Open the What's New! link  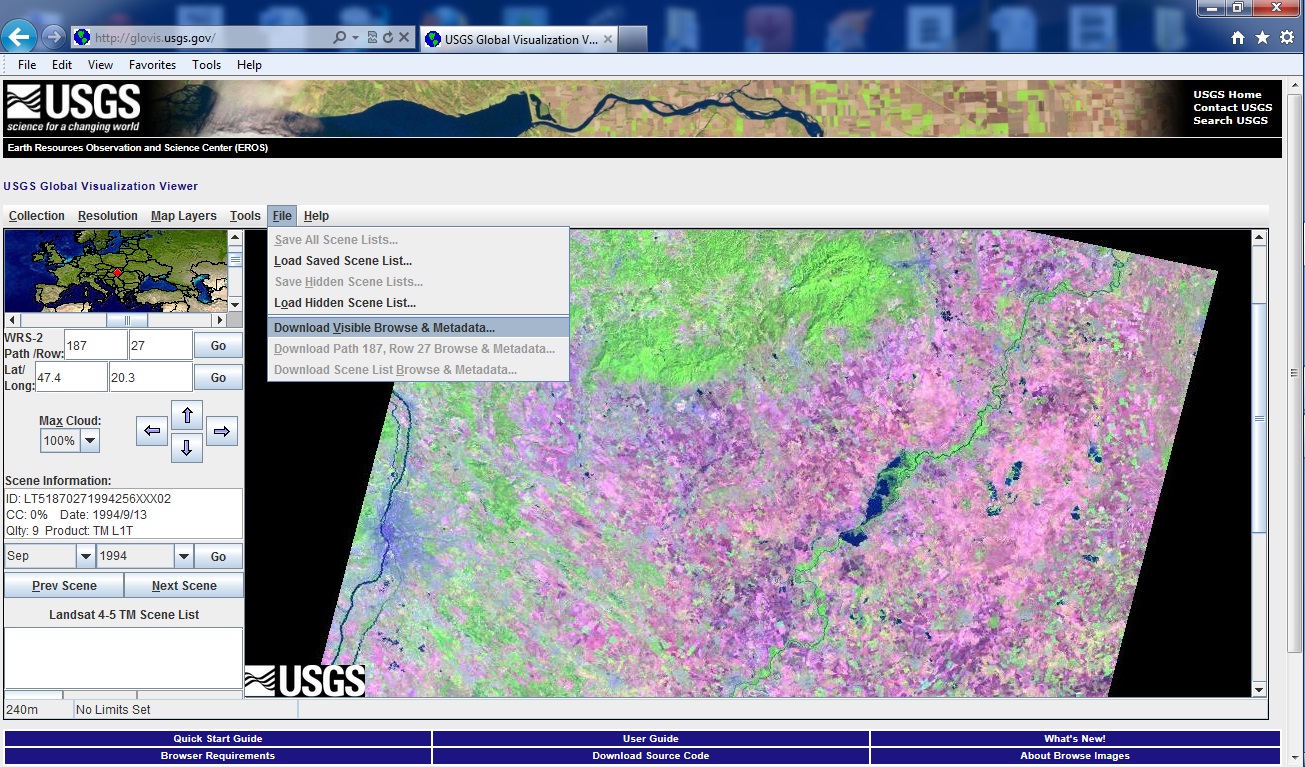(x=1075, y=739)
